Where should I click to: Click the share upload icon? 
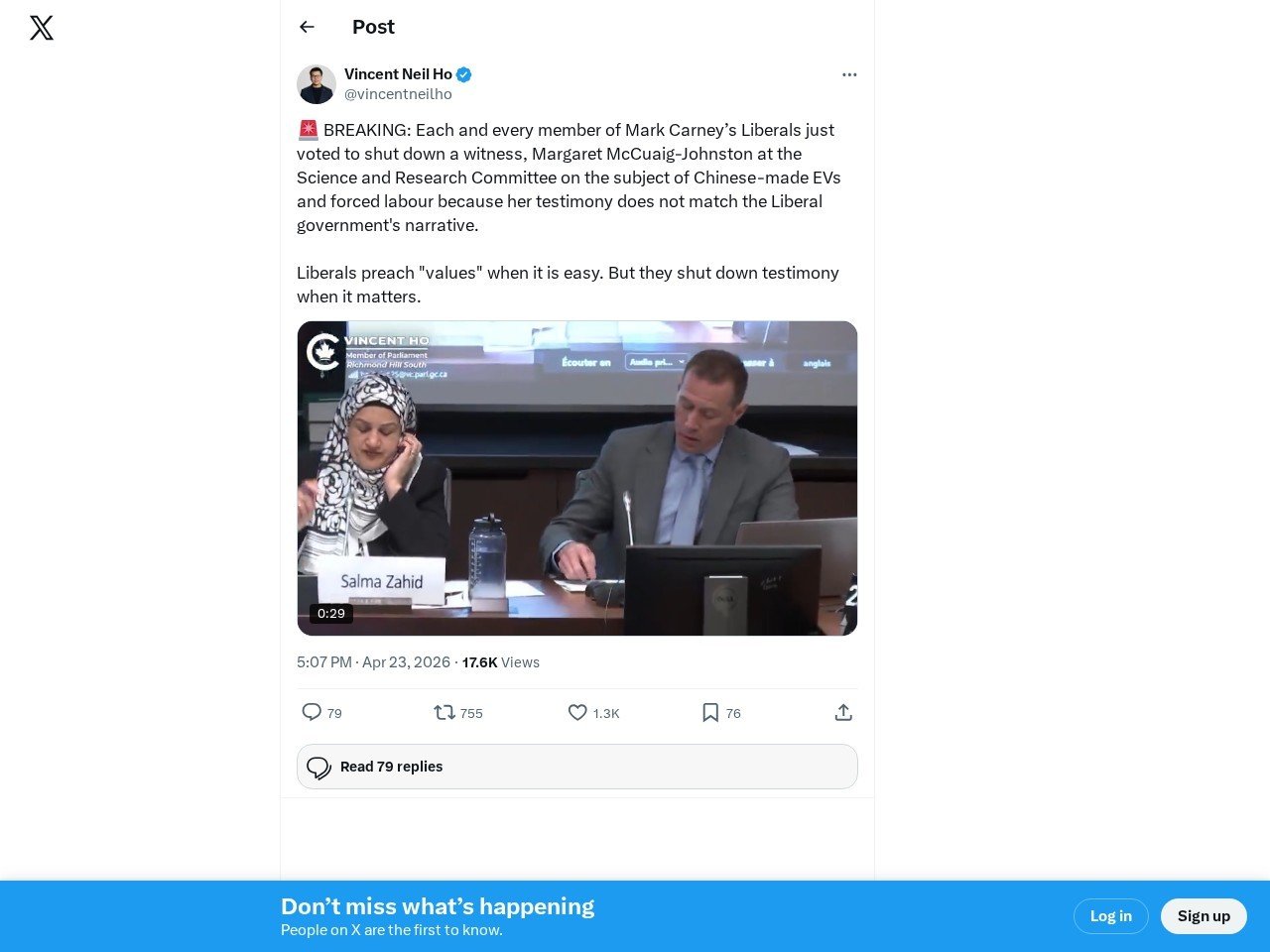pos(843,712)
